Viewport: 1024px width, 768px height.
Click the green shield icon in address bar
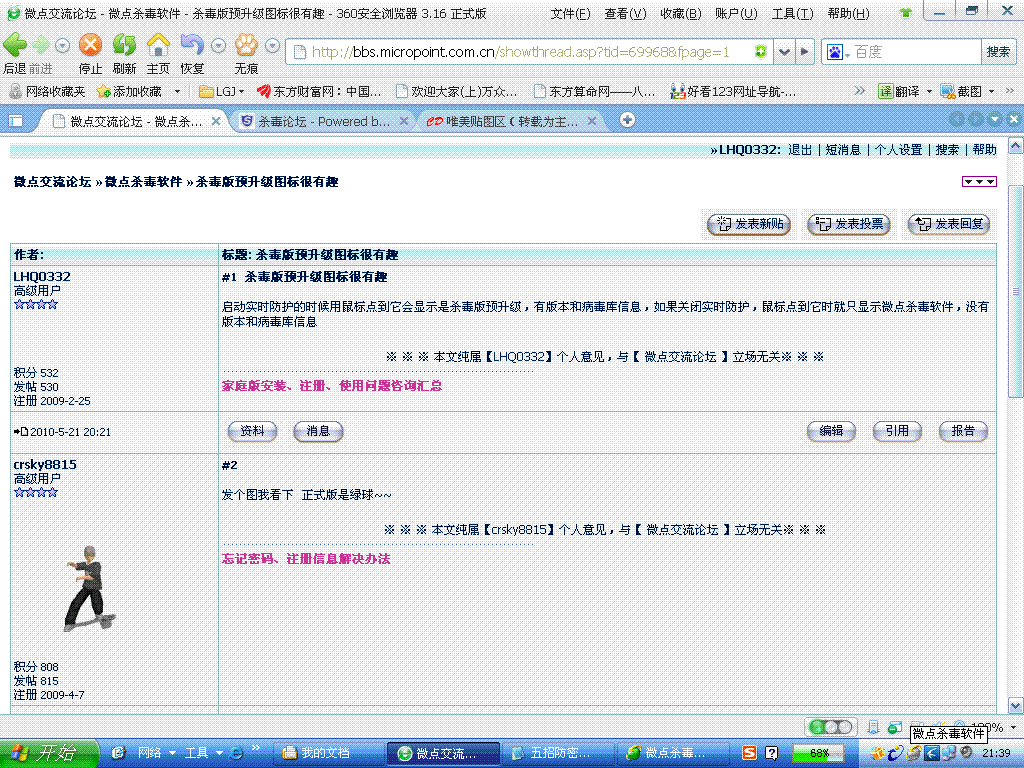[760, 52]
